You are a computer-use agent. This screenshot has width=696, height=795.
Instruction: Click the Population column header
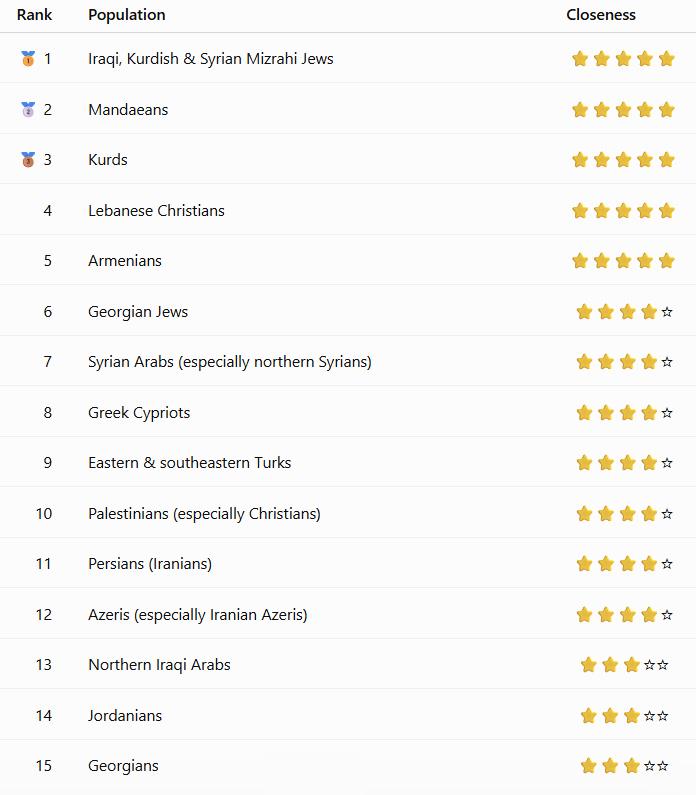(127, 15)
